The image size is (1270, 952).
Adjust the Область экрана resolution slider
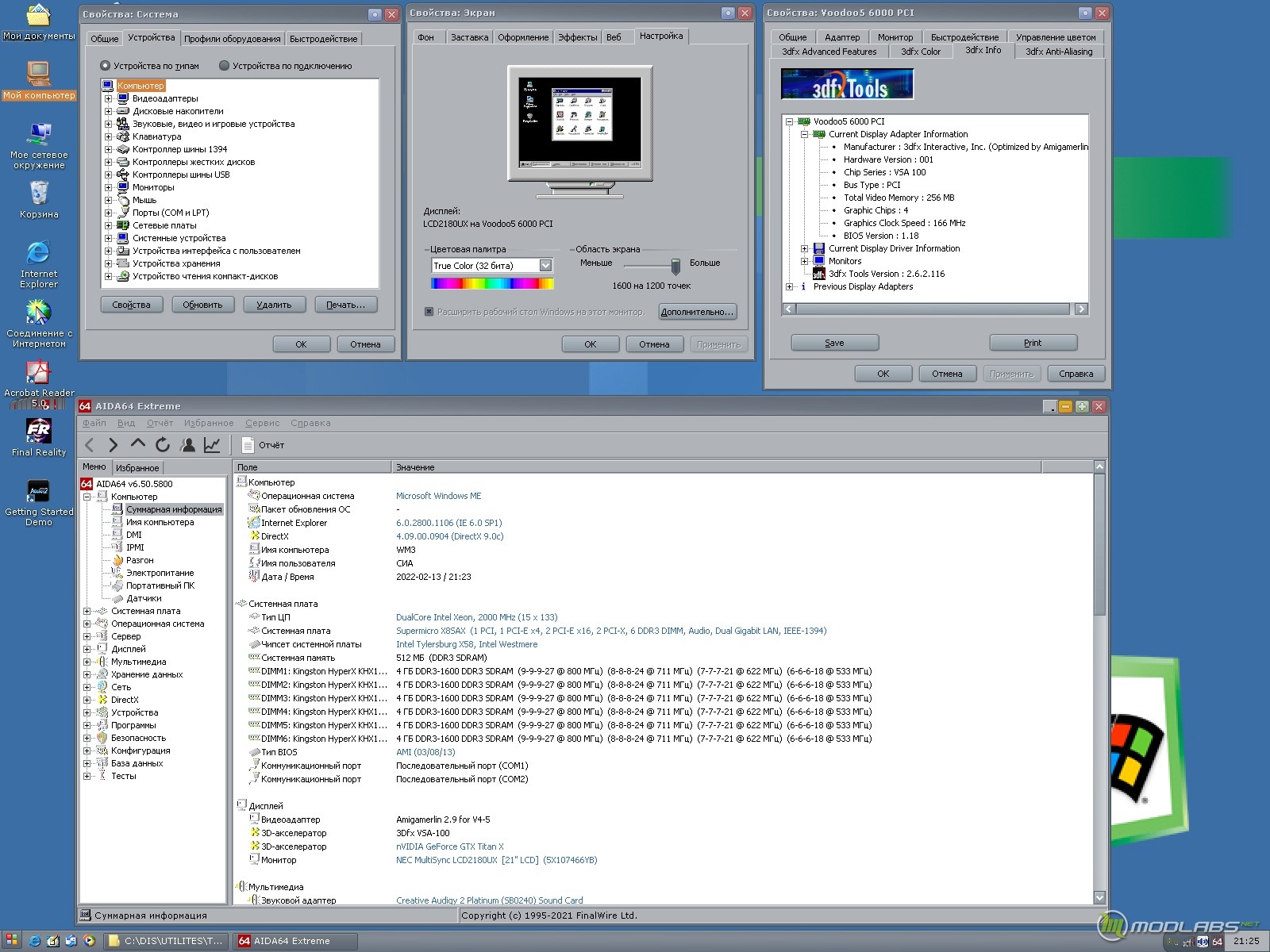675,265
